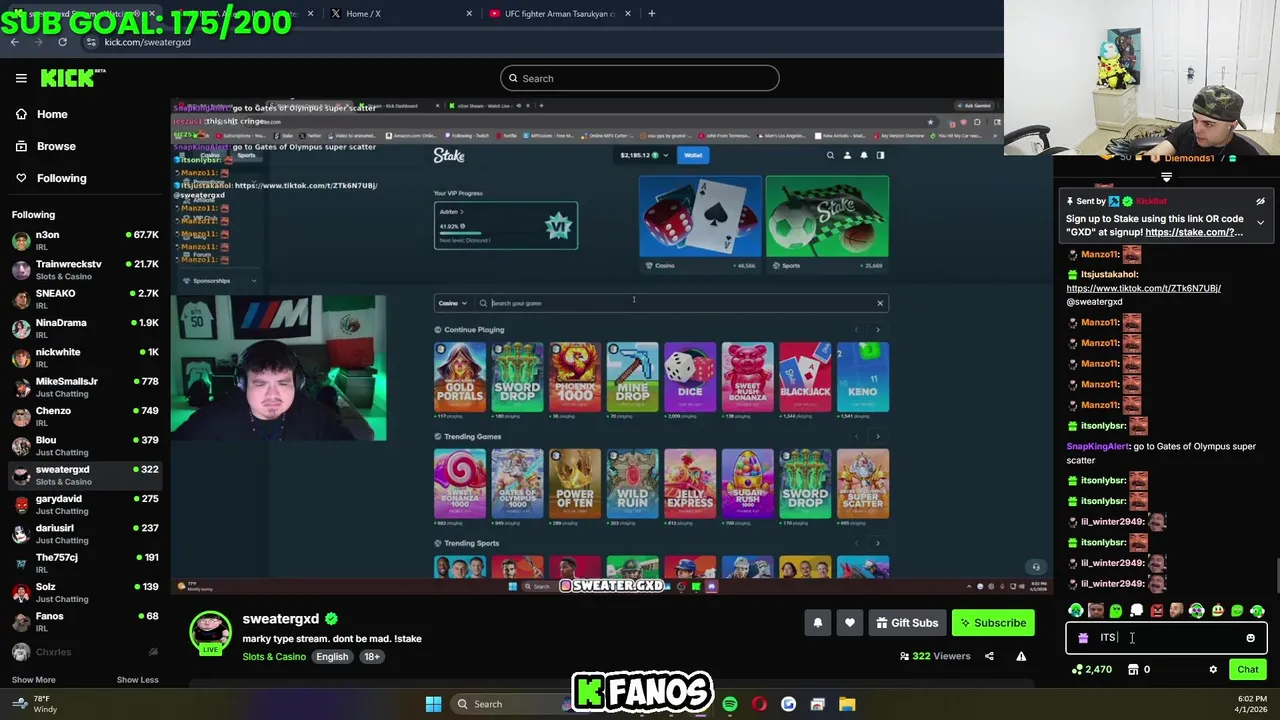
Task: Open Chenzo channel in Following list
Action: point(85,416)
